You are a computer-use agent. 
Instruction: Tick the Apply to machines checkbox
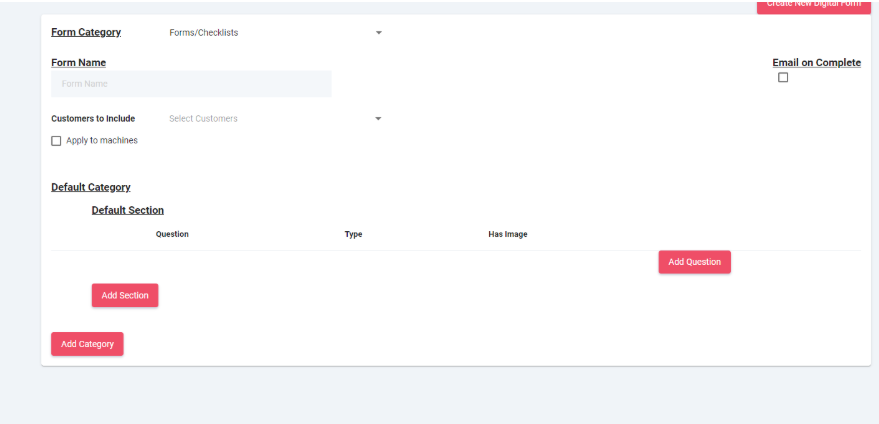click(56, 141)
